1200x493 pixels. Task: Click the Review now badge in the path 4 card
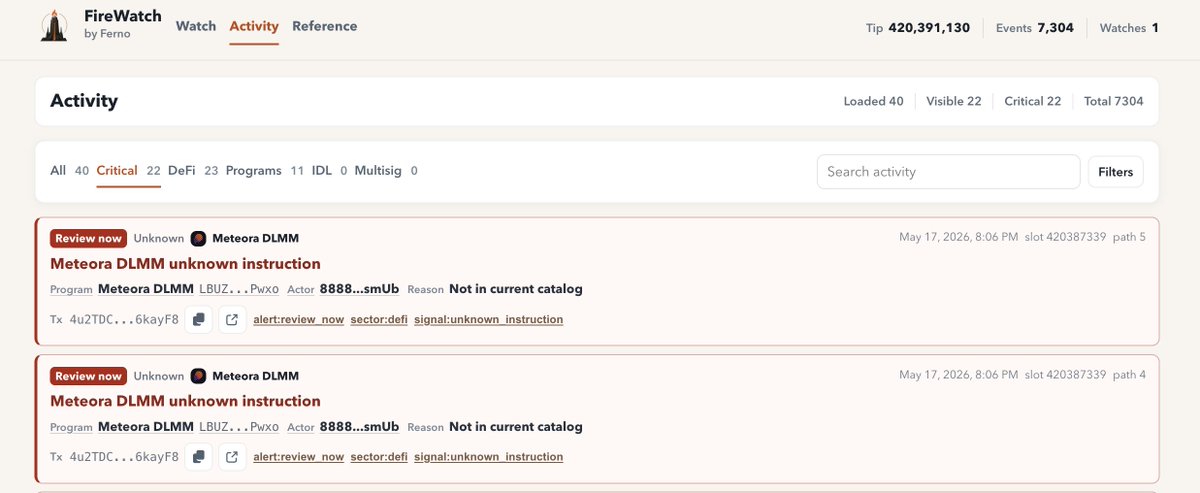(x=88, y=376)
